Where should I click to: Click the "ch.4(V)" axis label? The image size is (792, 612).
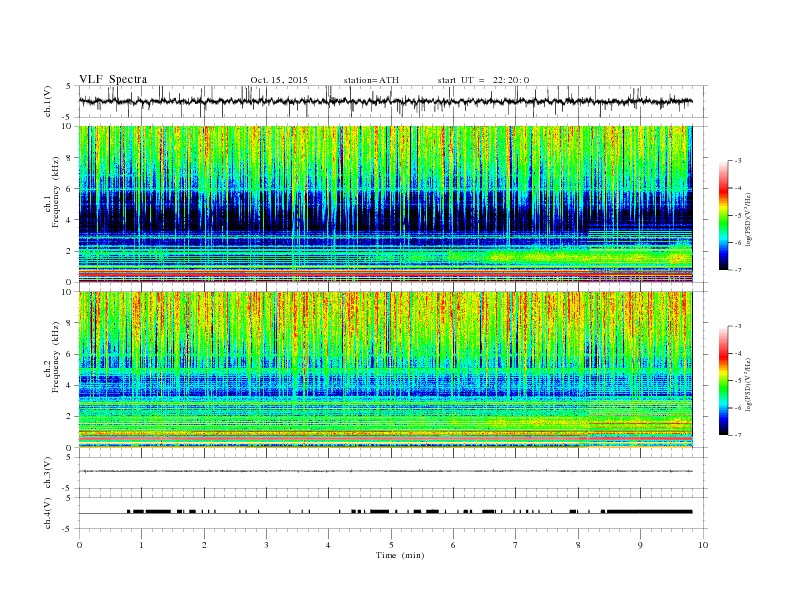(x=48, y=514)
